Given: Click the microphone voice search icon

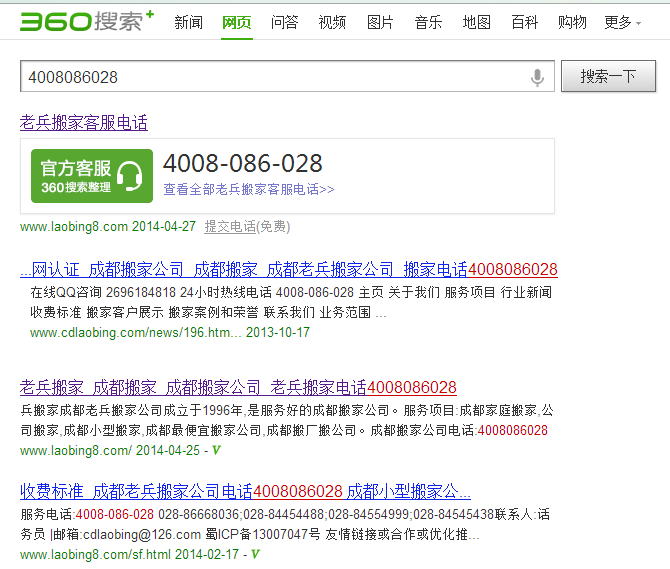Looking at the screenshot, I should click(537, 78).
